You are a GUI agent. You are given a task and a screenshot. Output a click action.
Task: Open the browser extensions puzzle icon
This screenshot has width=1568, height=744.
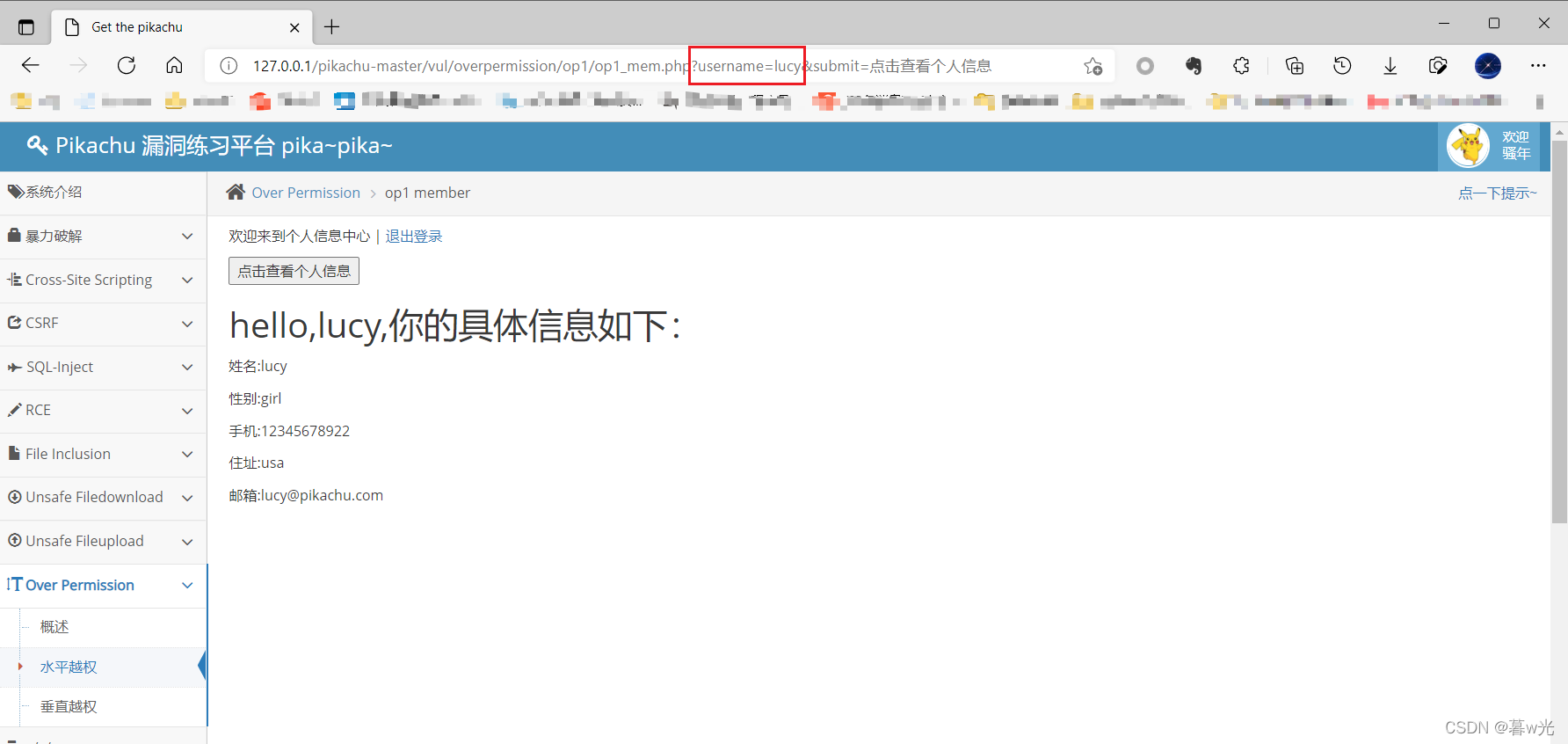(1241, 65)
